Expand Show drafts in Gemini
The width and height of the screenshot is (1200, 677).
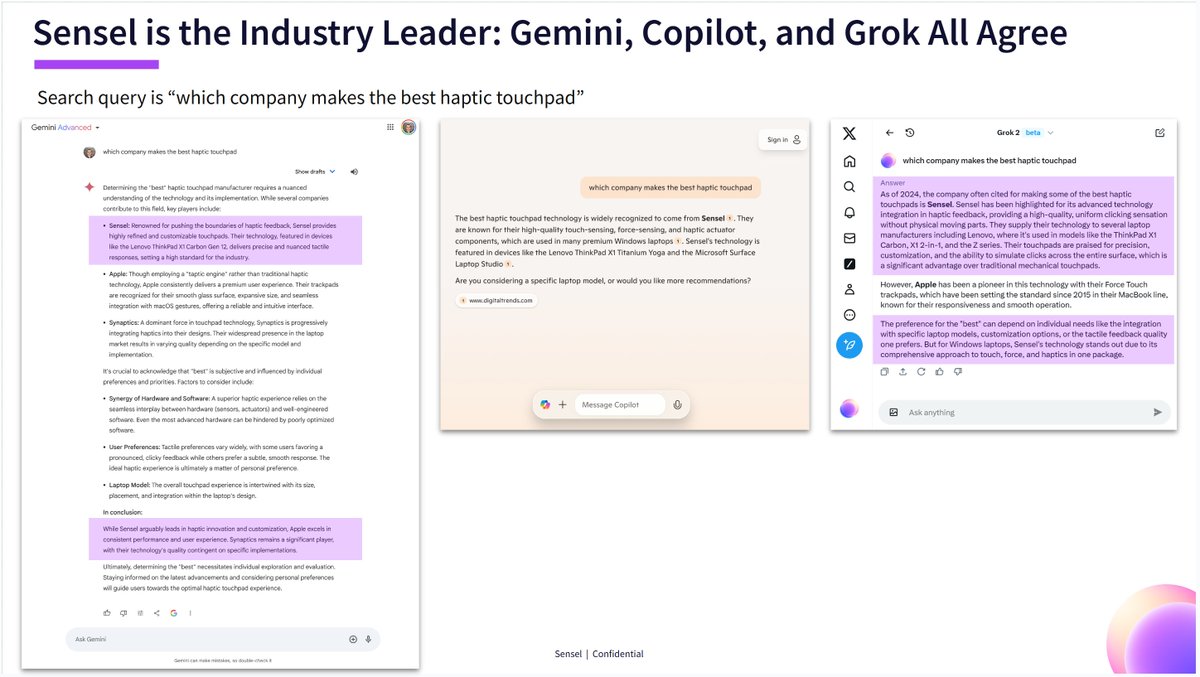click(315, 171)
